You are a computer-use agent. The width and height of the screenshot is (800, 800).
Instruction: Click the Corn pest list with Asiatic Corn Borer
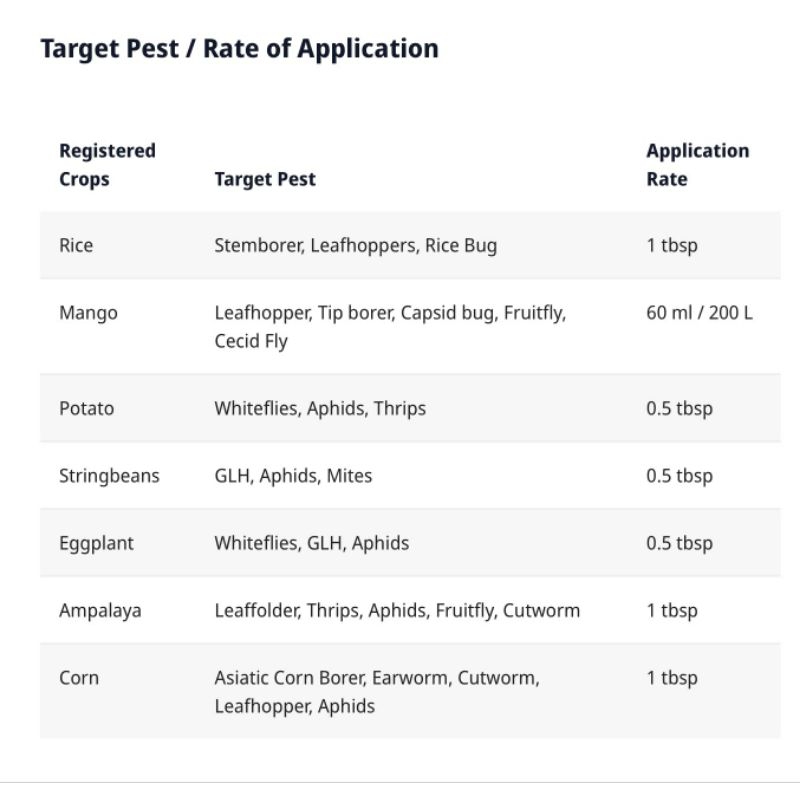[x=376, y=691]
